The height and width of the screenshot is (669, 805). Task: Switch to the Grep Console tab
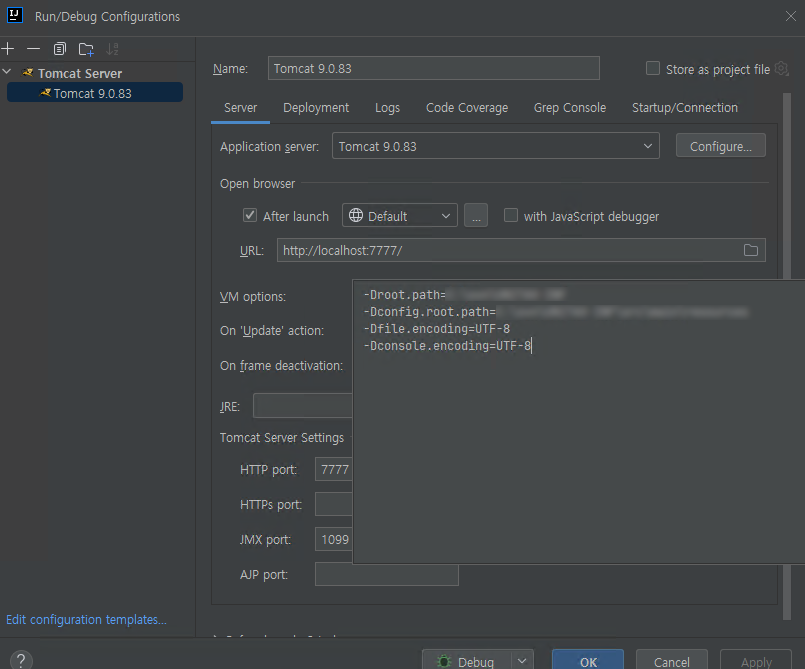point(569,108)
